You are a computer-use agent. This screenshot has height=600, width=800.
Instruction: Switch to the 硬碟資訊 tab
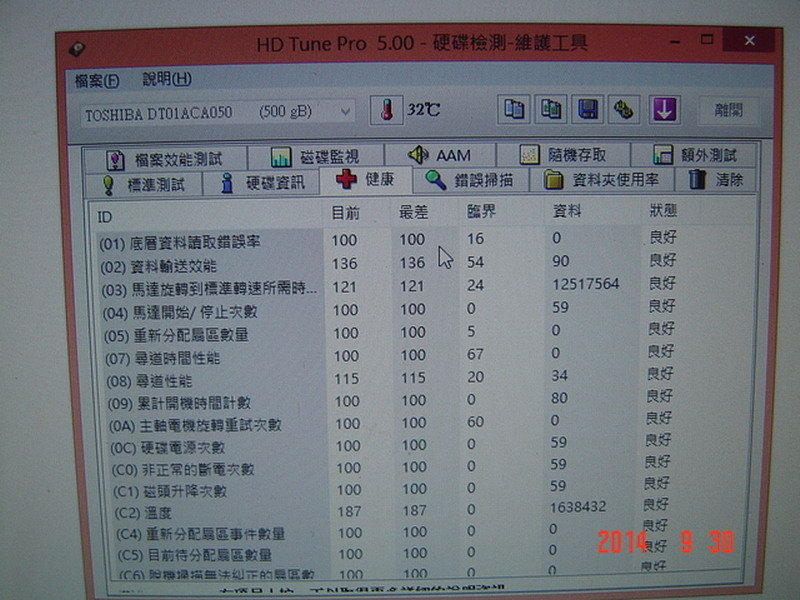coord(262,182)
